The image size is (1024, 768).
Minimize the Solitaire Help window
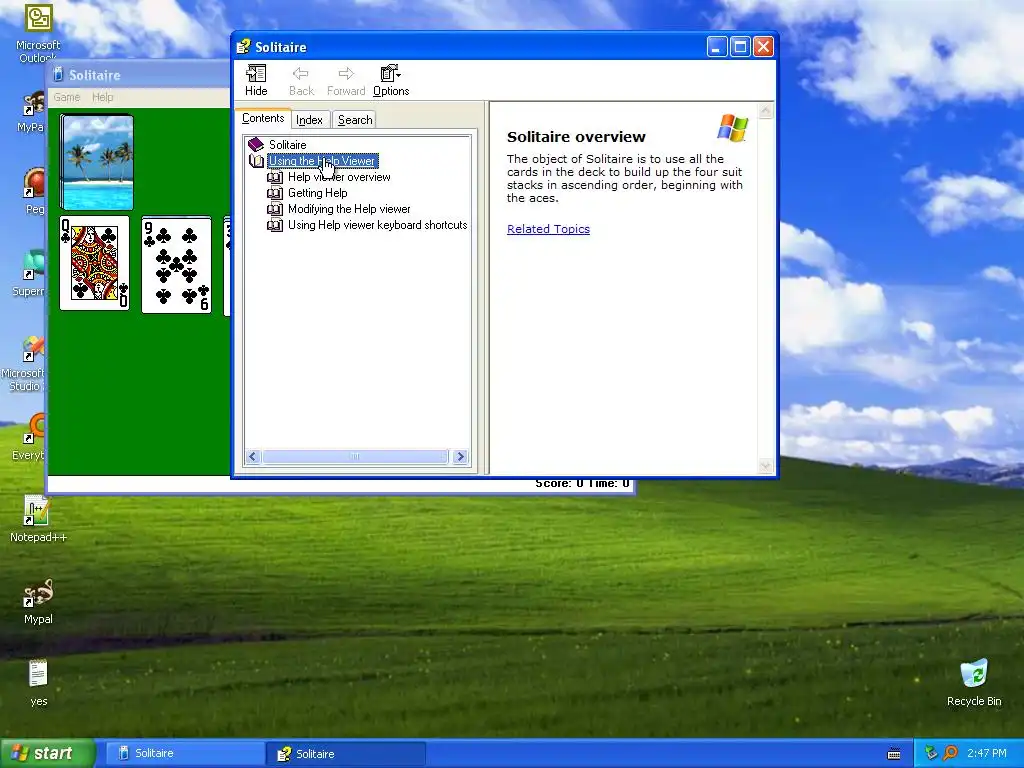coord(716,47)
